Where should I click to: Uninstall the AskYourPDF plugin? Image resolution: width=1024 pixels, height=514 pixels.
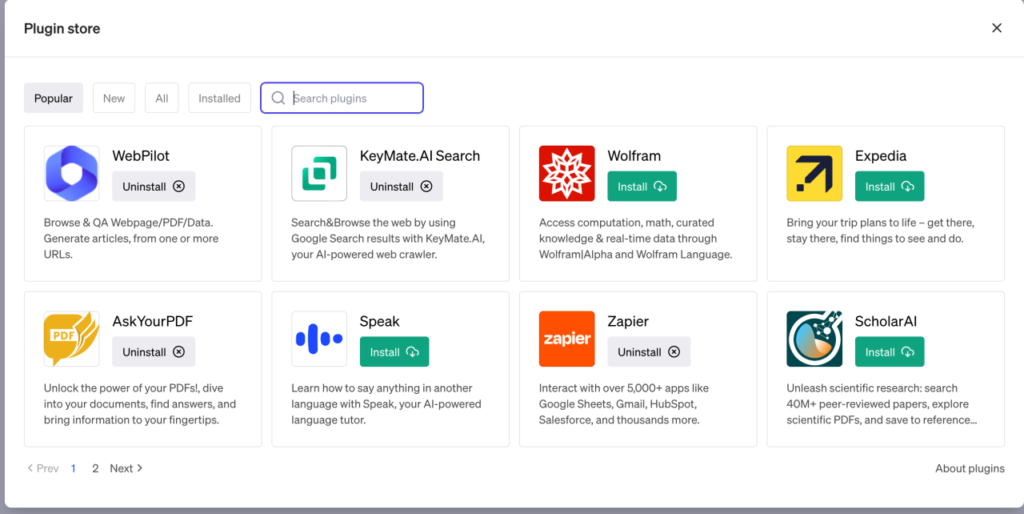153,352
